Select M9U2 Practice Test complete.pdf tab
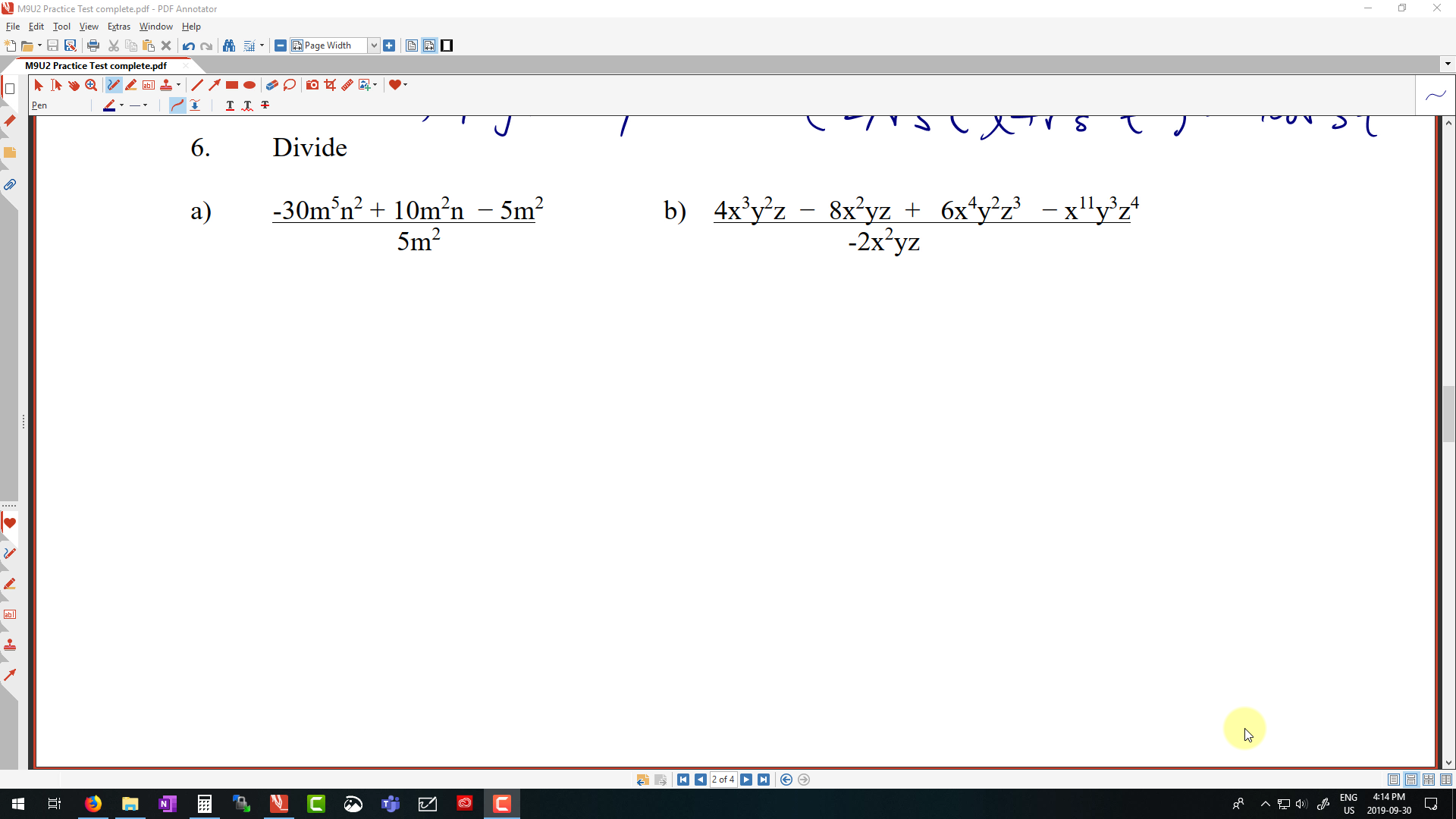The height and width of the screenshot is (819, 1456). point(96,66)
